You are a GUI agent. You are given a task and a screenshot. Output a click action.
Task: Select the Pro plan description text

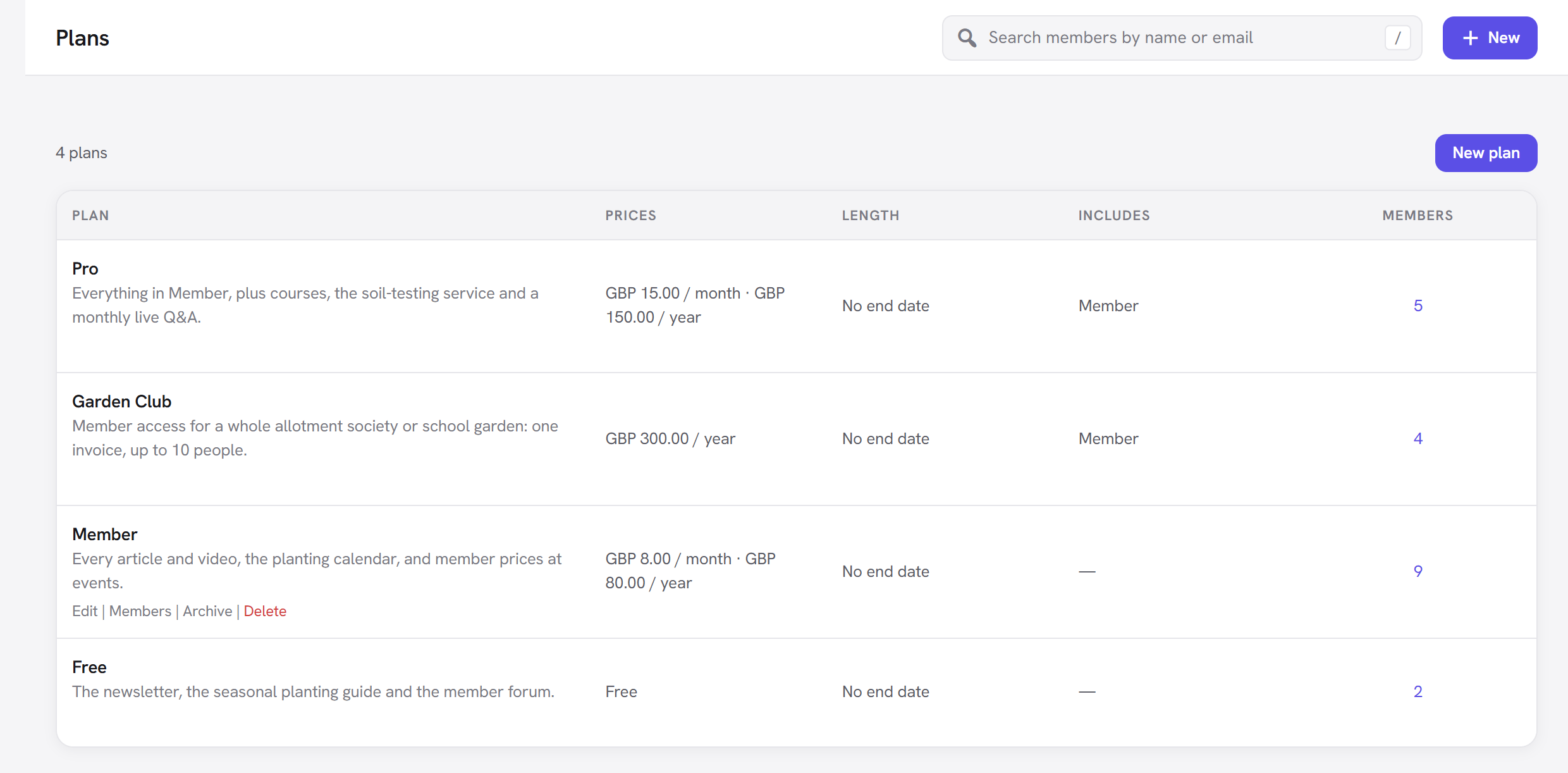305,306
